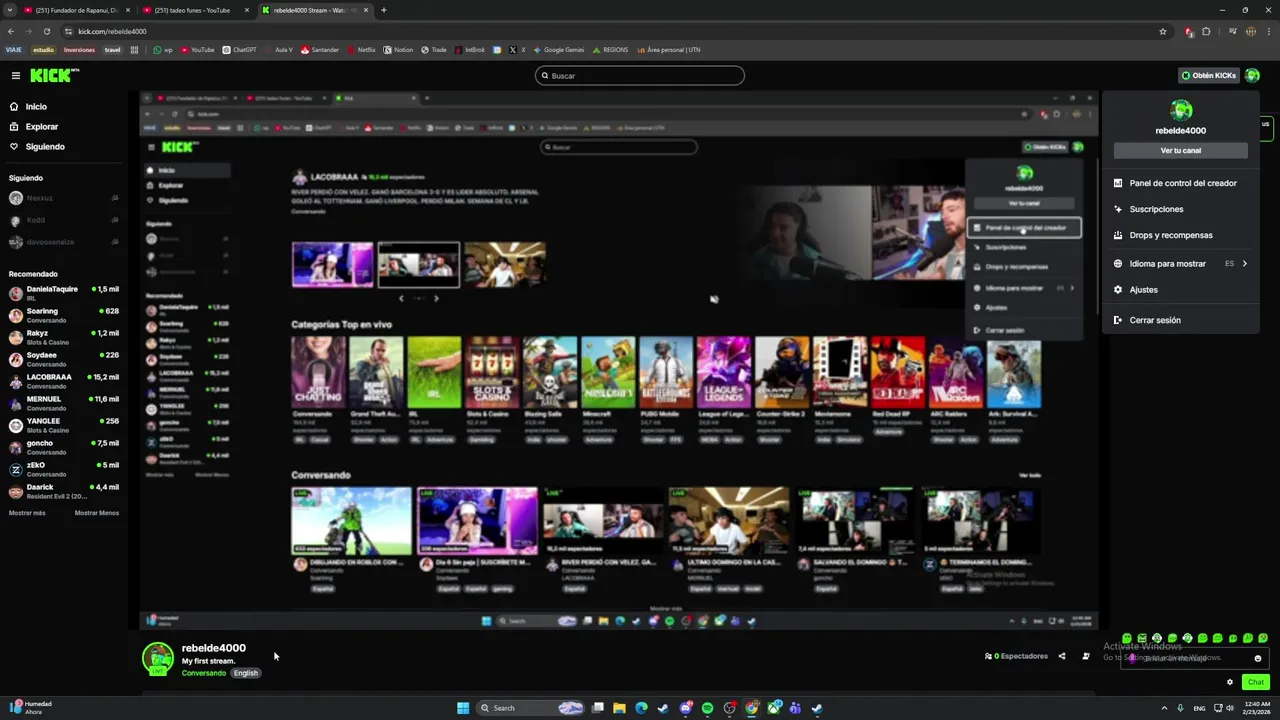Open recommended channel Soydaee
Image resolution: width=1280 pixels, height=720 pixels.
(64, 359)
